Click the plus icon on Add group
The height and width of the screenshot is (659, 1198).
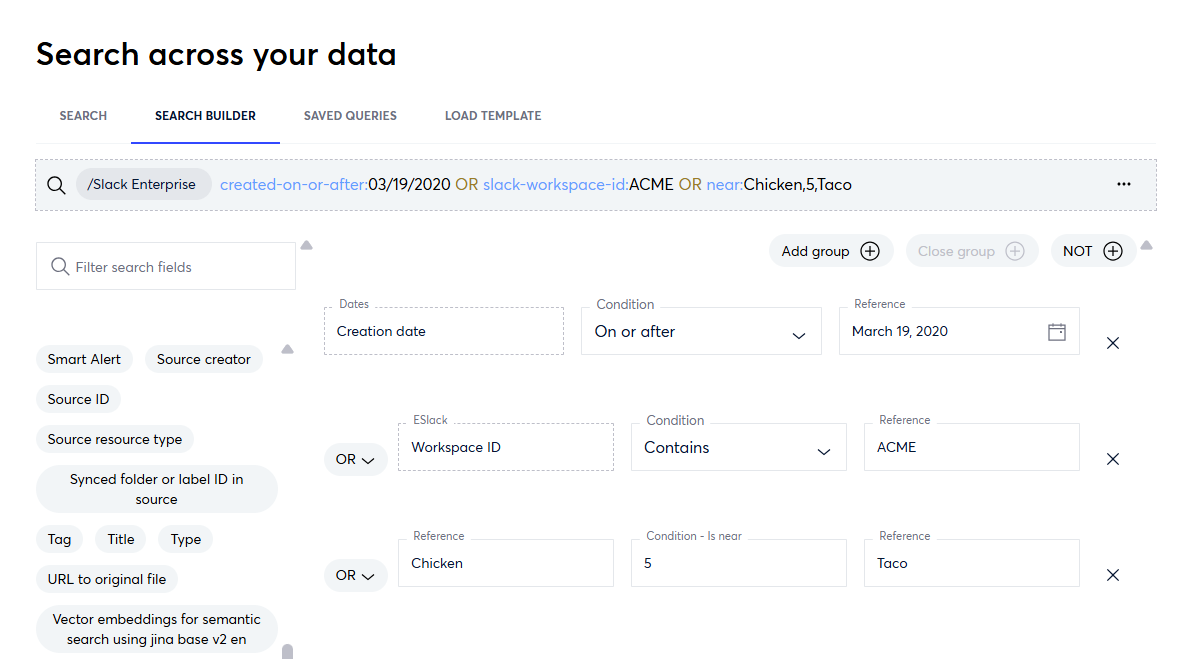[869, 252]
